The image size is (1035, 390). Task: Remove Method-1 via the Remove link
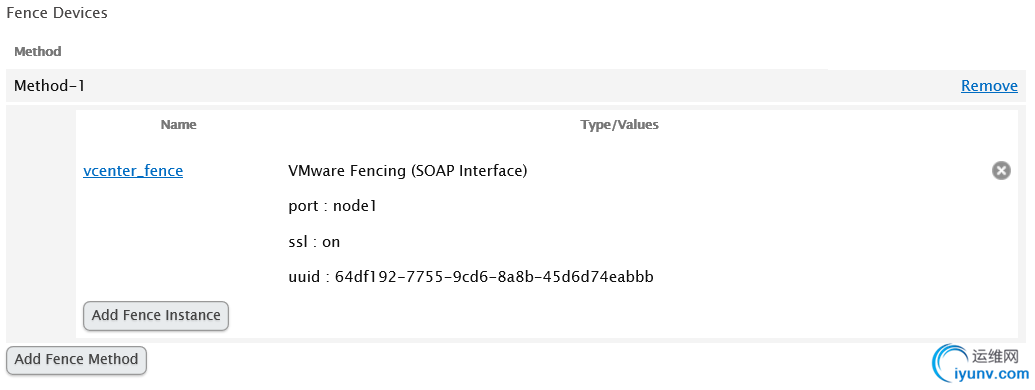(989, 86)
